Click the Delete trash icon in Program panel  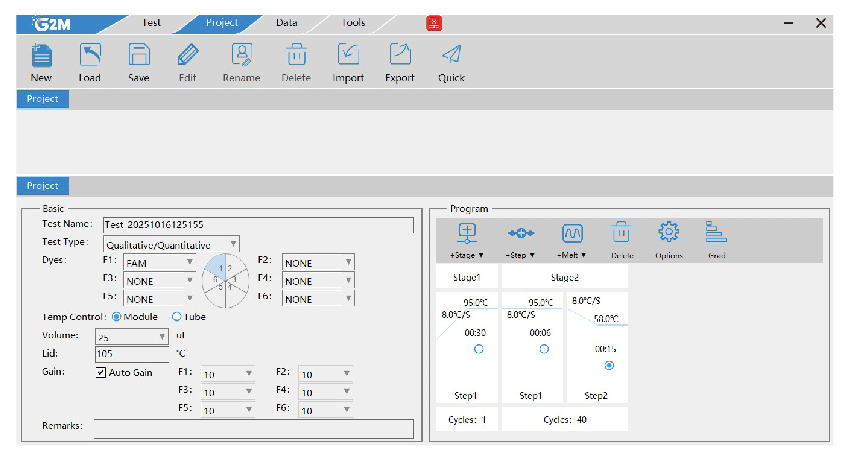click(620, 233)
